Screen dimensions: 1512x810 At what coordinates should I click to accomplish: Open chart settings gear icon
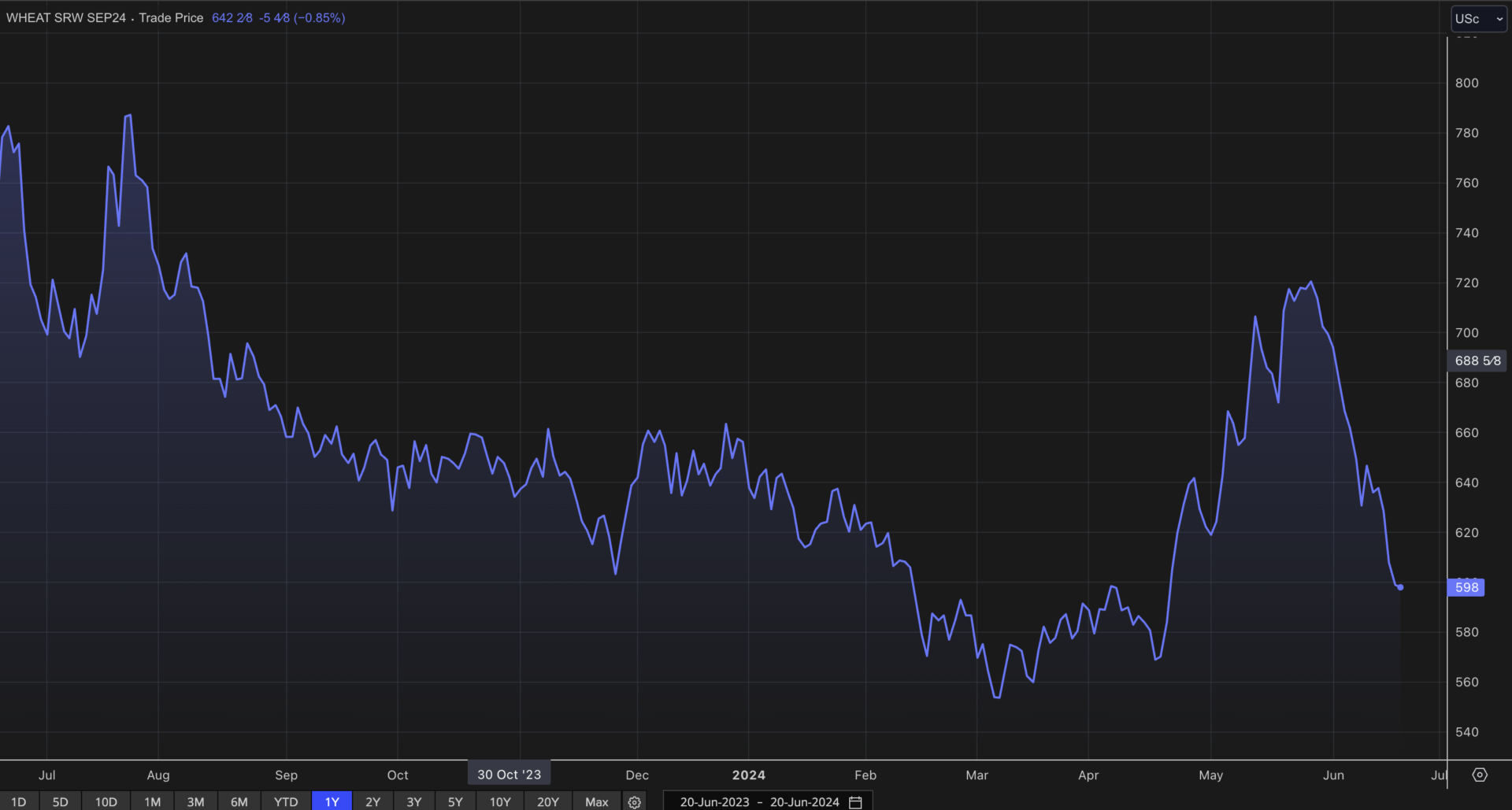(634, 801)
